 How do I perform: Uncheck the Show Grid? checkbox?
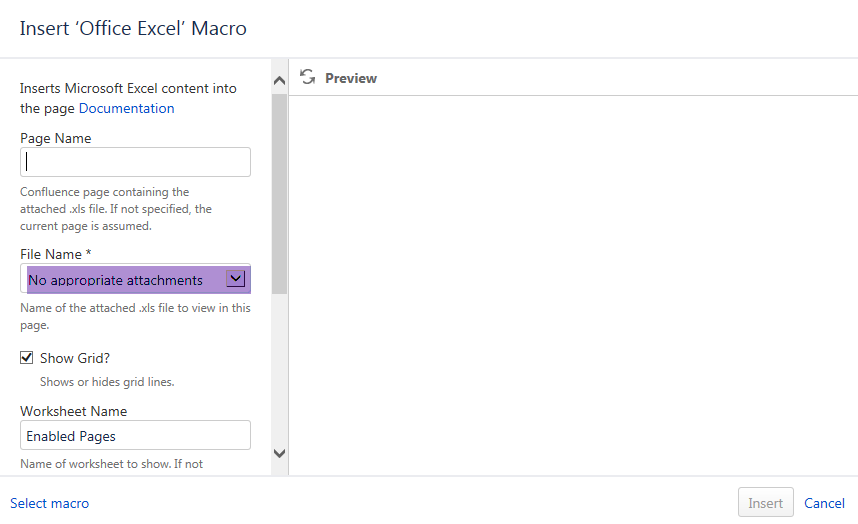click(26, 358)
